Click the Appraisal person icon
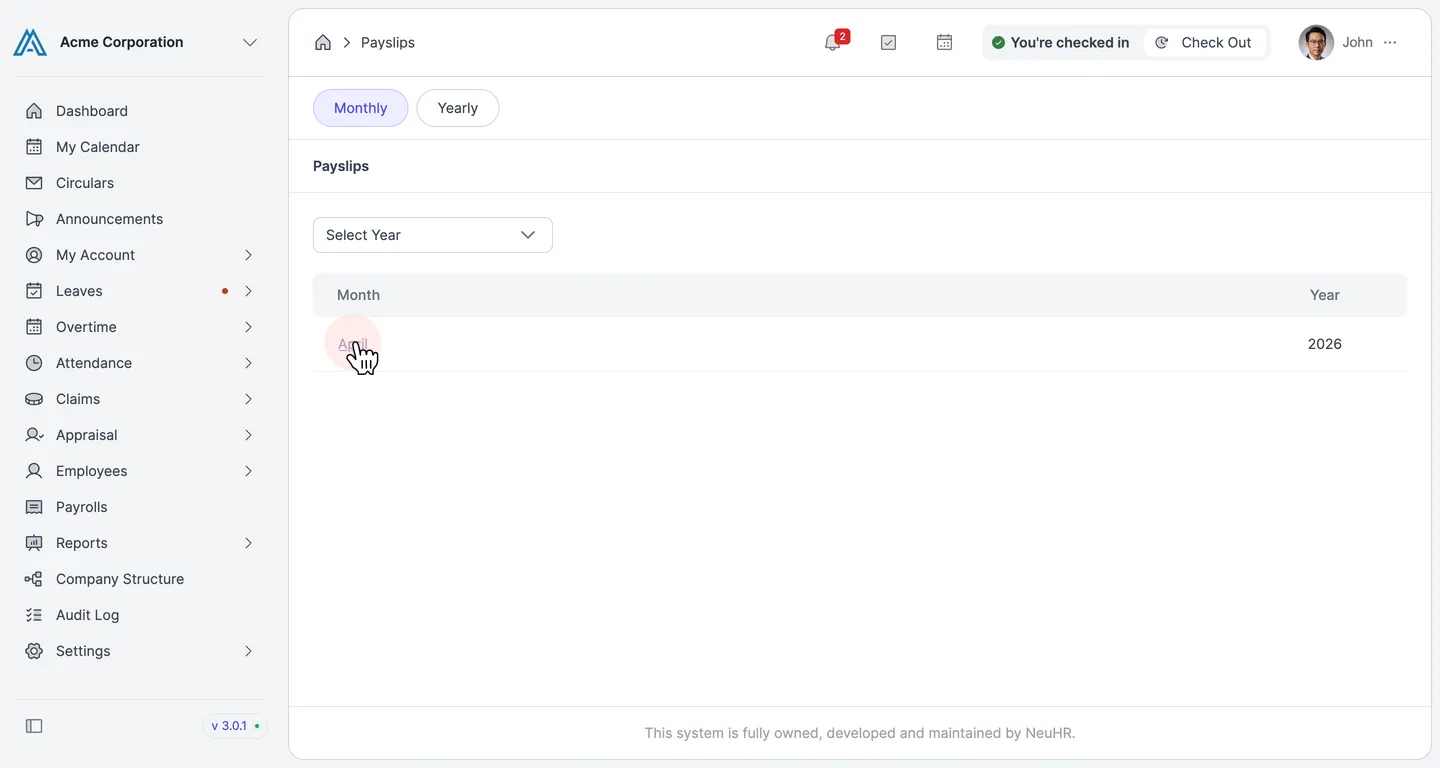 pos(34,435)
